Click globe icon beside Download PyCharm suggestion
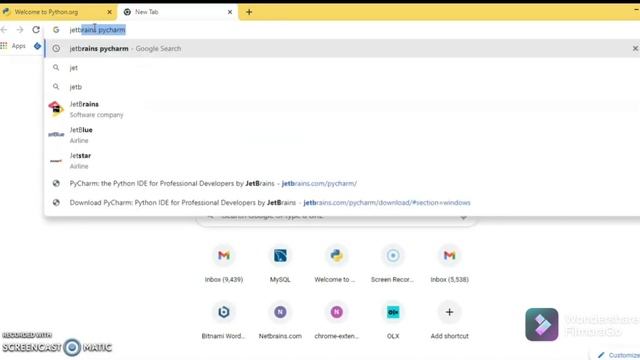Image resolution: width=640 pixels, height=360 pixels. 56,202
